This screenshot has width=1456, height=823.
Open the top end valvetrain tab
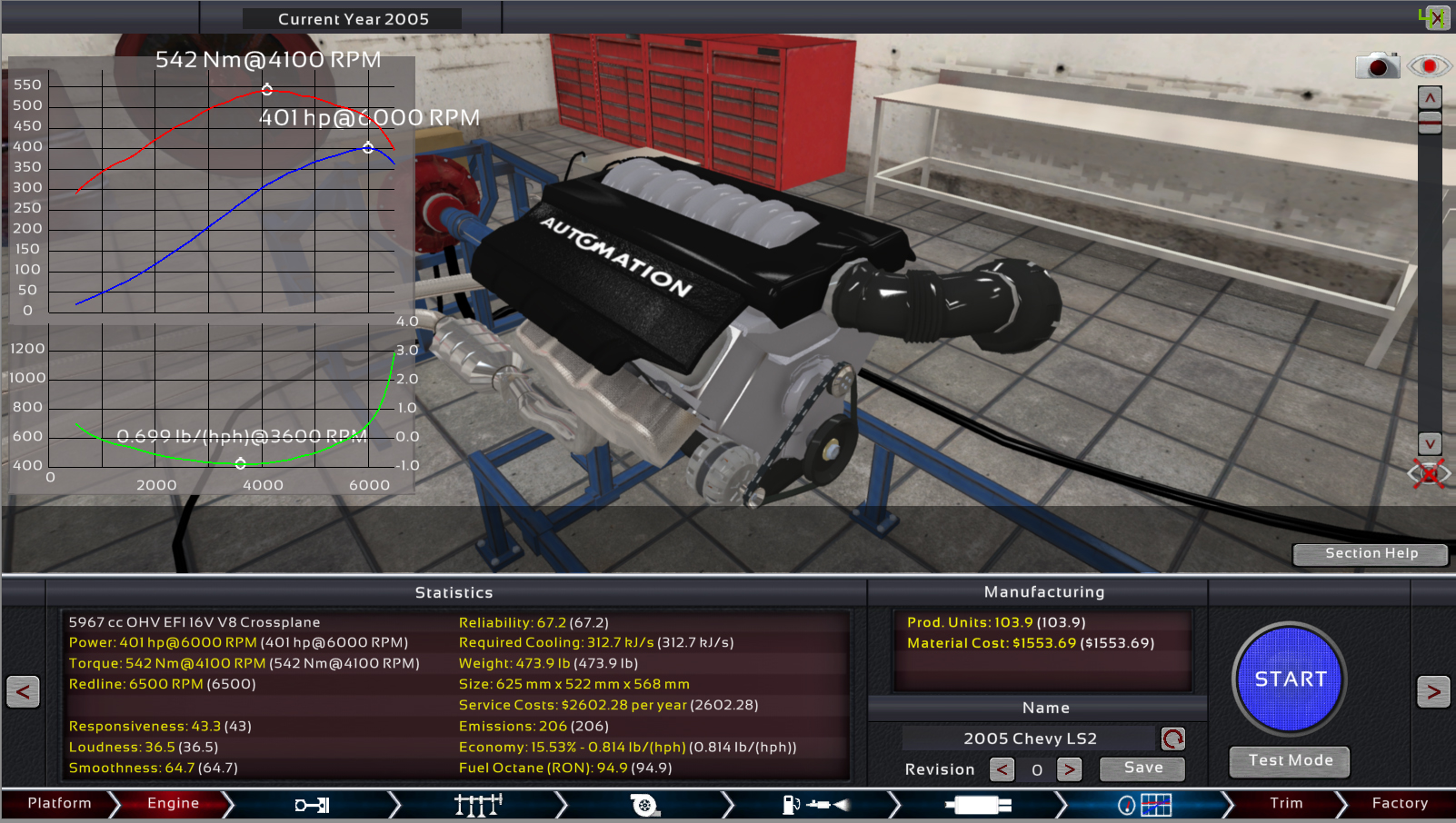point(478,805)
